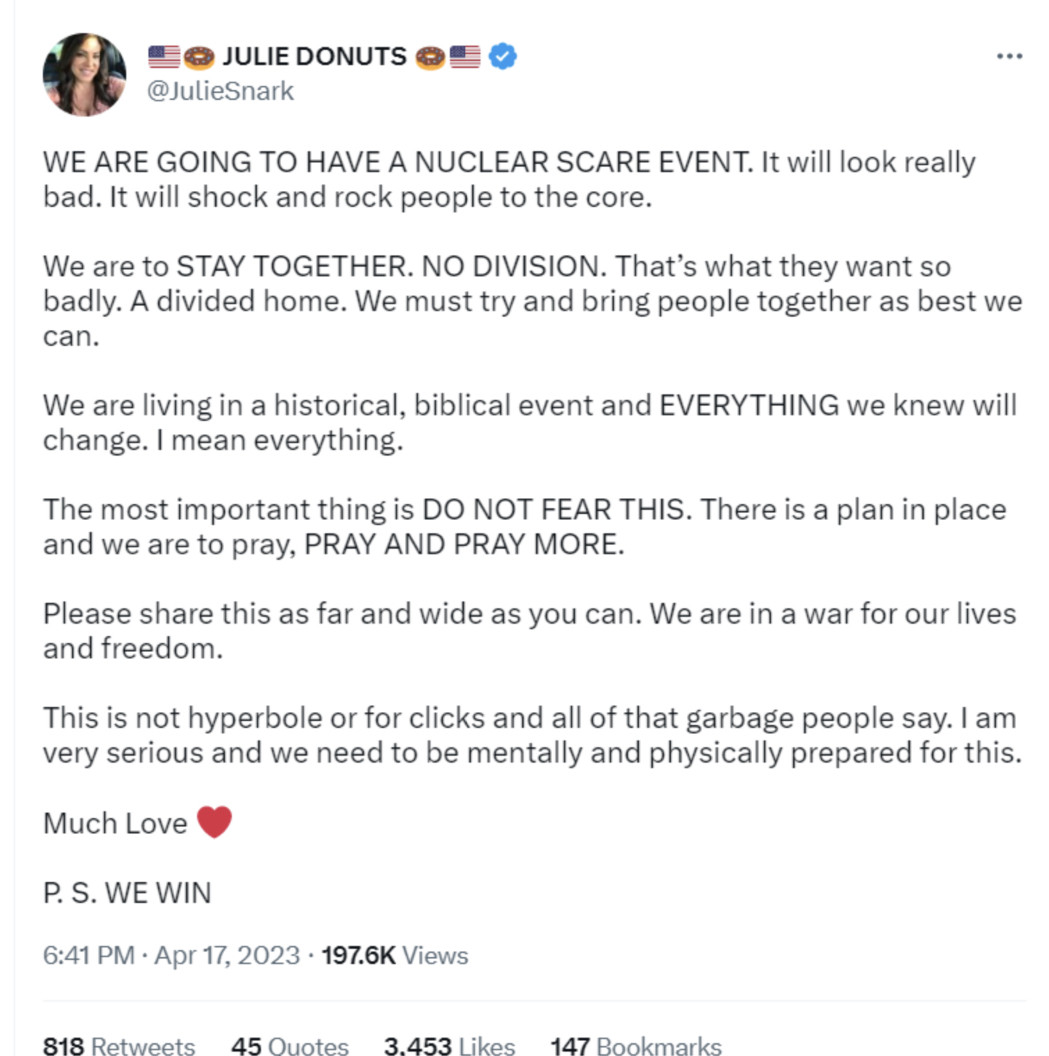Show the 818 Retweets list
The image size is (1049, 1056).
[119, 1045]
